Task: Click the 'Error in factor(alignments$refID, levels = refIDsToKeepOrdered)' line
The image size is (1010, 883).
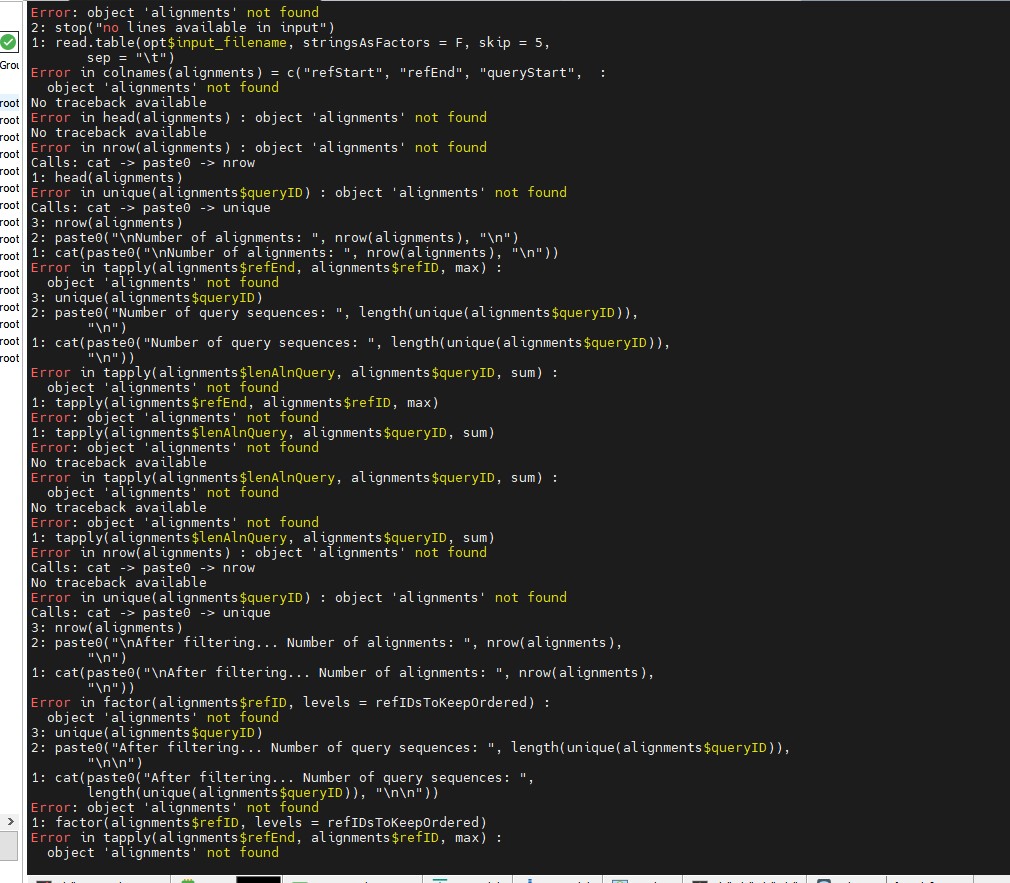Action: (291, 703)
